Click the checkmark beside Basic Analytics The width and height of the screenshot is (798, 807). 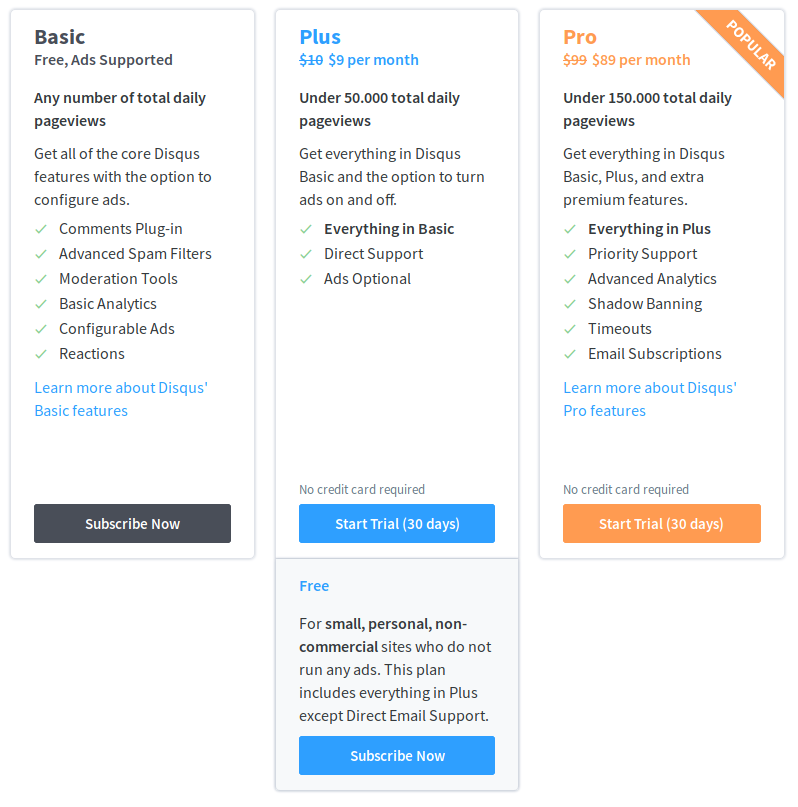tap(42, 303)
